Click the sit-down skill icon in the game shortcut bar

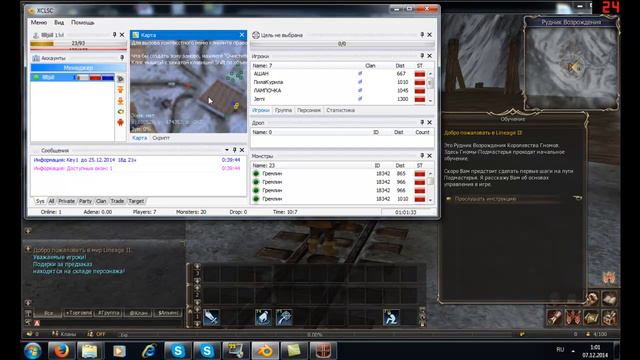point(391,317)
